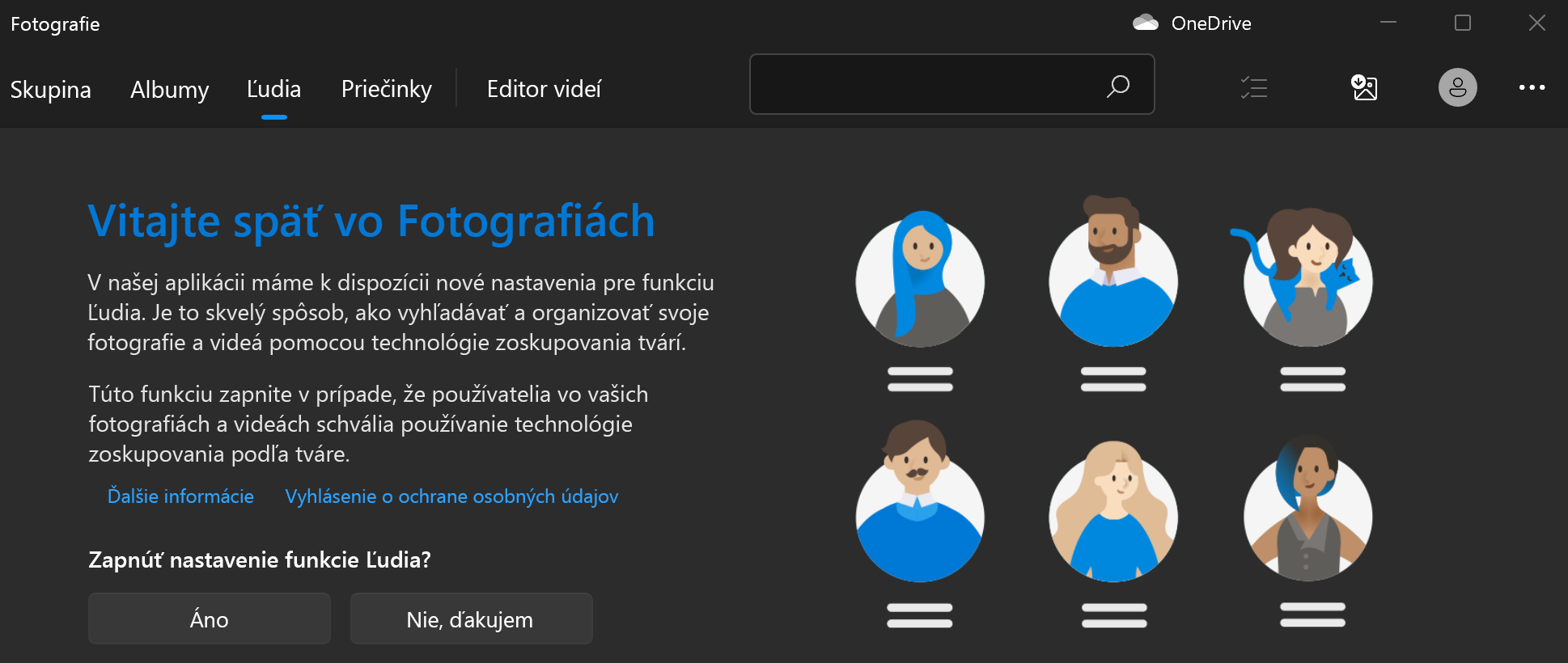
Task: Maximize the Fotografie window
Action: (x=1463, y=23)
